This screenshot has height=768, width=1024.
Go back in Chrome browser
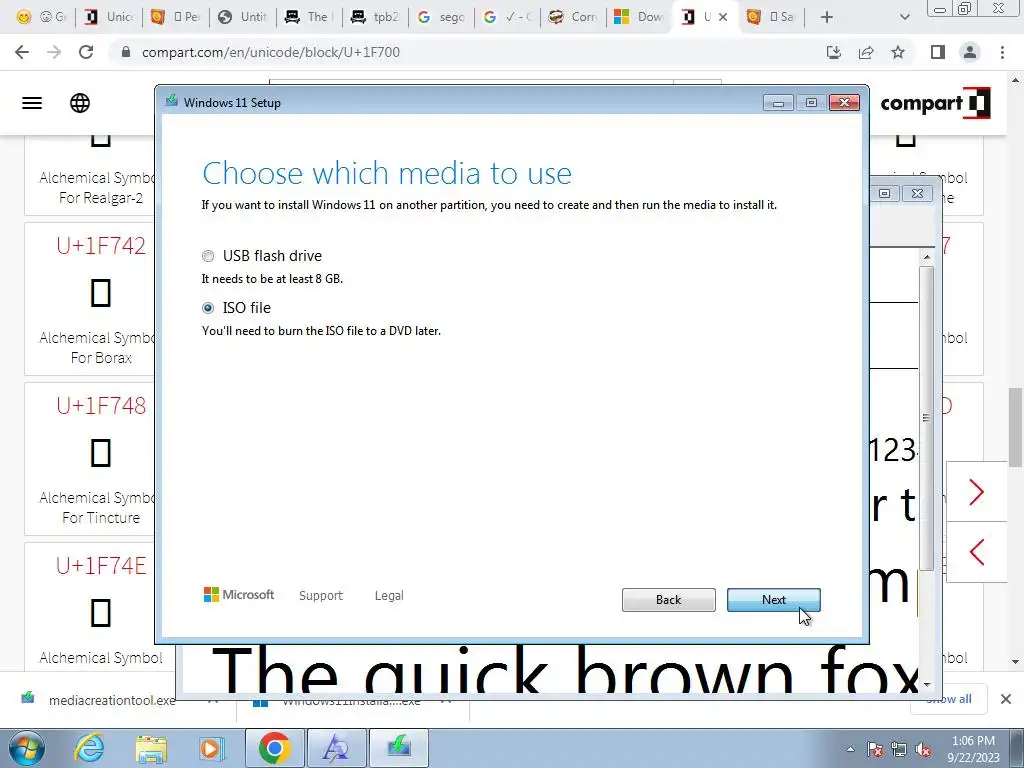22,52
